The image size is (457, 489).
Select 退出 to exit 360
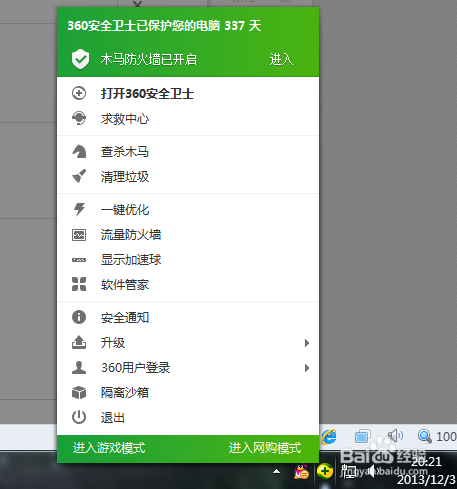tap(188, 418)
